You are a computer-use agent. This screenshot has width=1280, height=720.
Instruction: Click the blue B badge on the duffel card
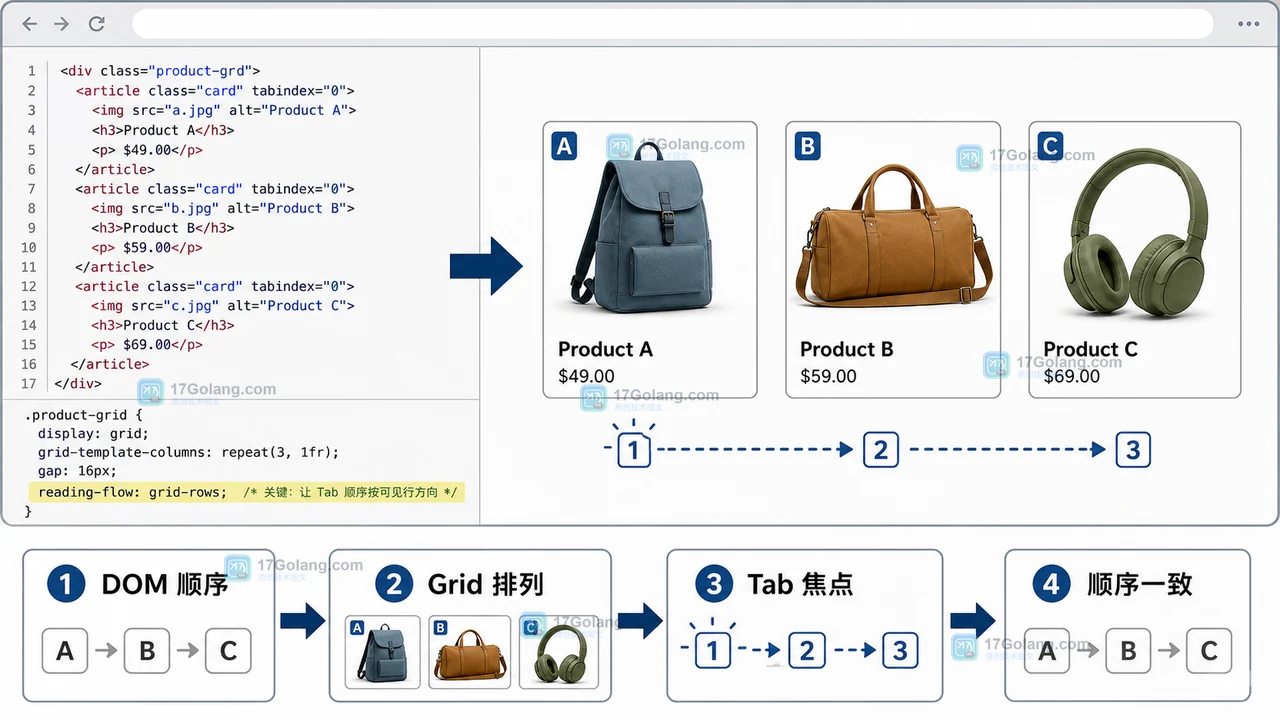(x=806, y=147)
